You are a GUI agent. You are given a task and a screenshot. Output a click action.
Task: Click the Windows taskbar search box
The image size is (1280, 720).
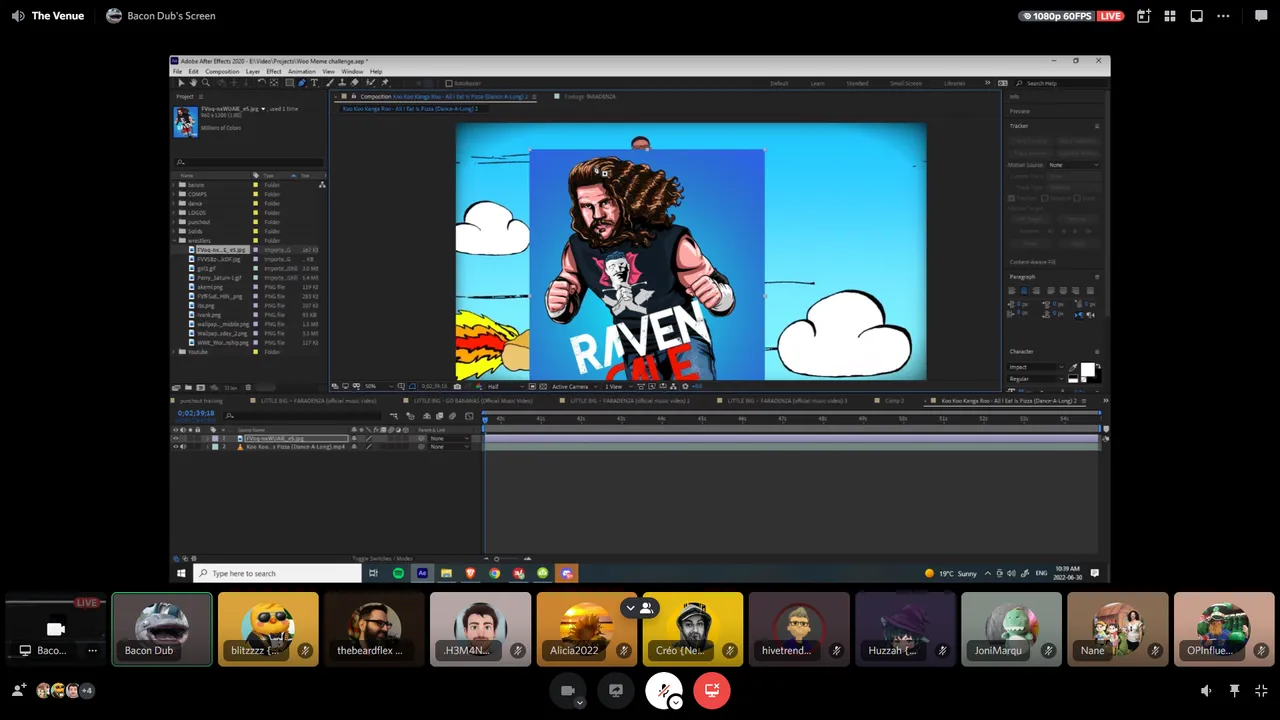pyautogui.click(x=277, y=573)
